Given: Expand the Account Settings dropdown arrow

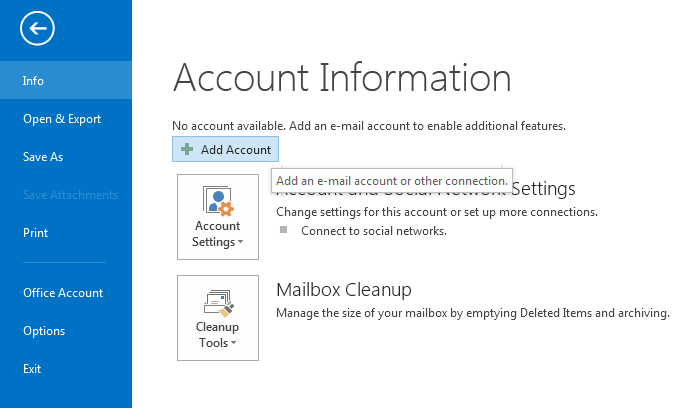Looking at the screenshot, I should point(240,243).
